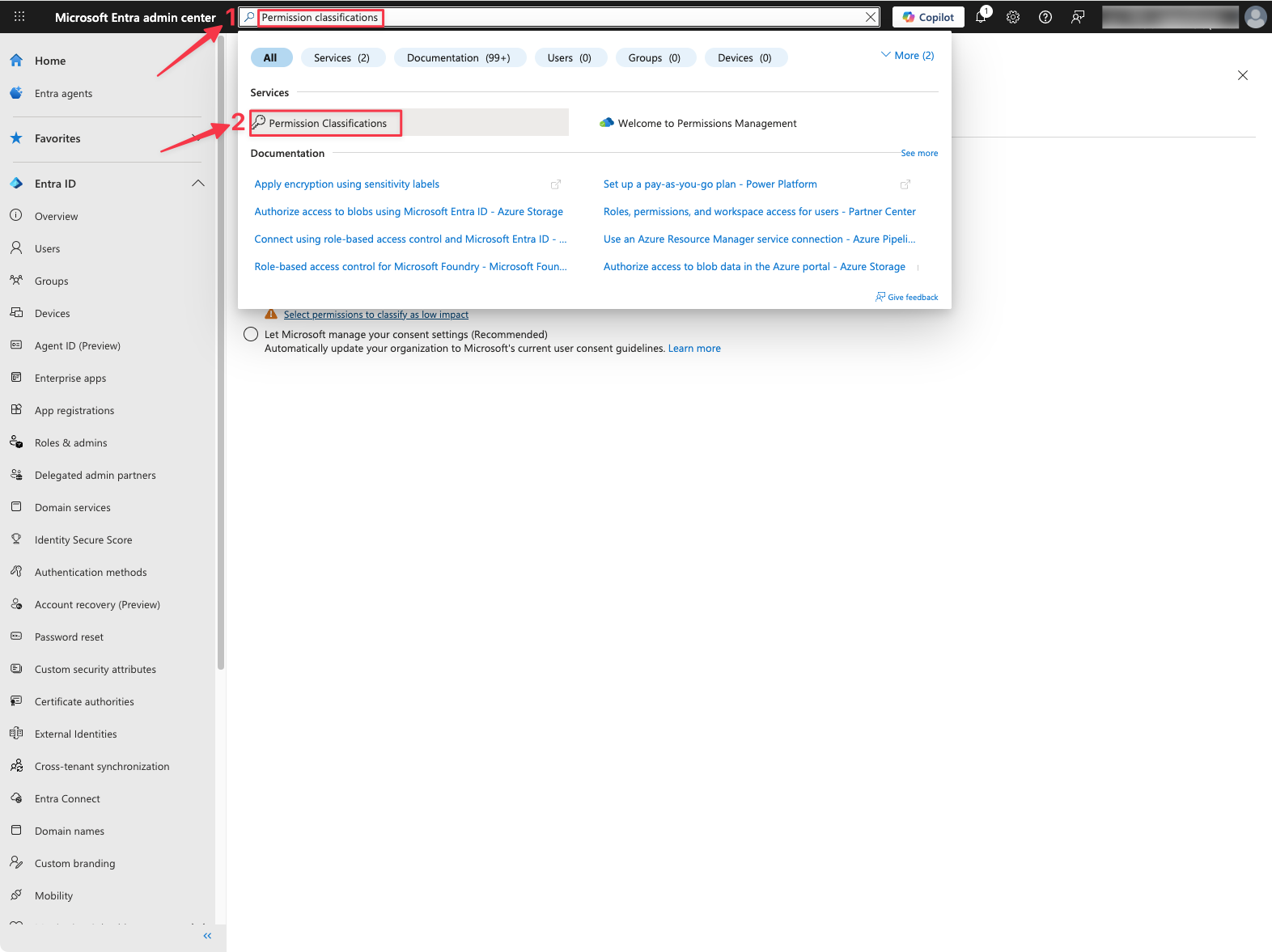This screenshot has height=952, width=1272.
Task: Open the app launcher waffle icon
Action: (19, 17)
